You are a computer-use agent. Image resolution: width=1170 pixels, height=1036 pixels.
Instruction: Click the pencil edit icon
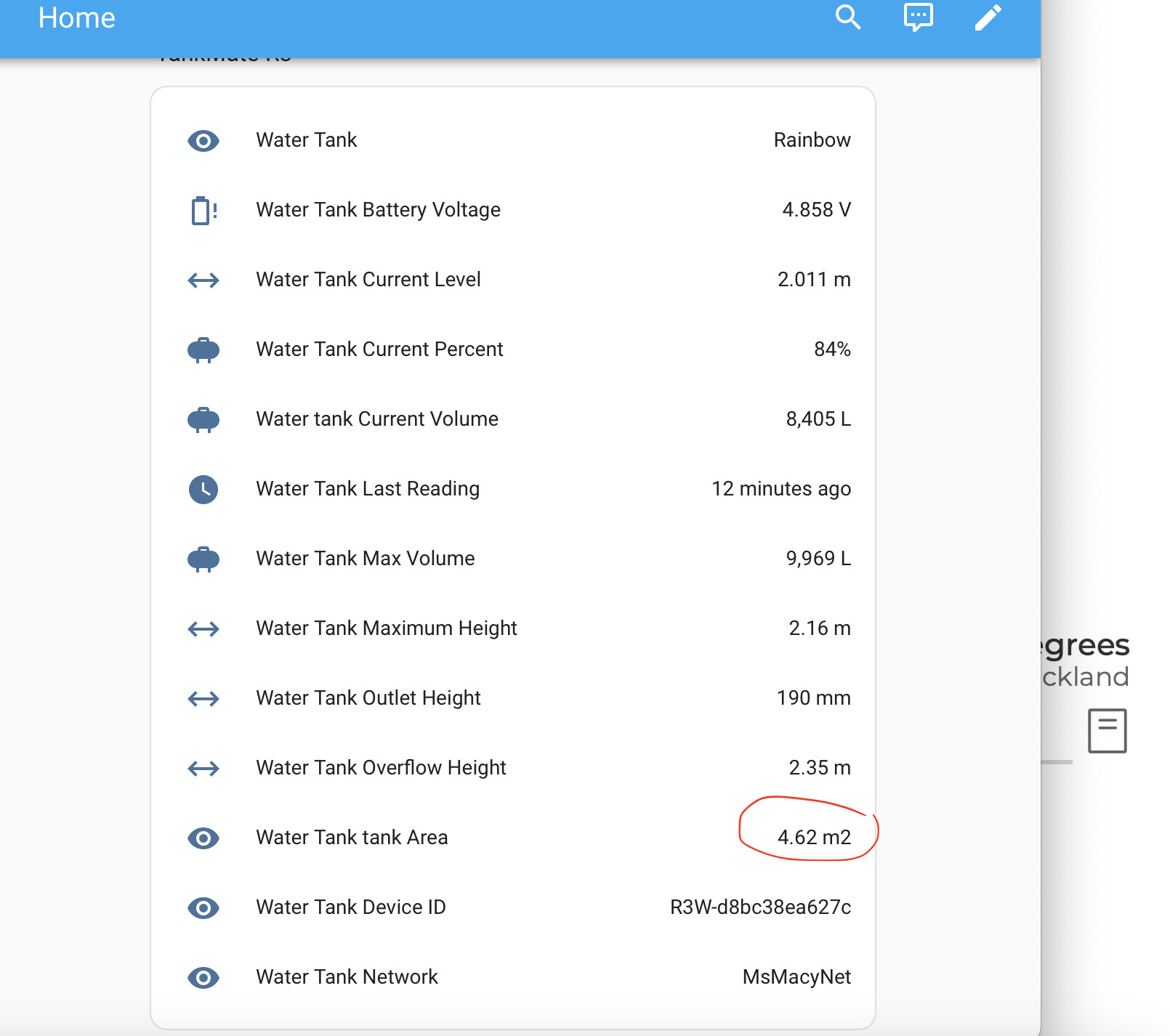pos(987,18)
